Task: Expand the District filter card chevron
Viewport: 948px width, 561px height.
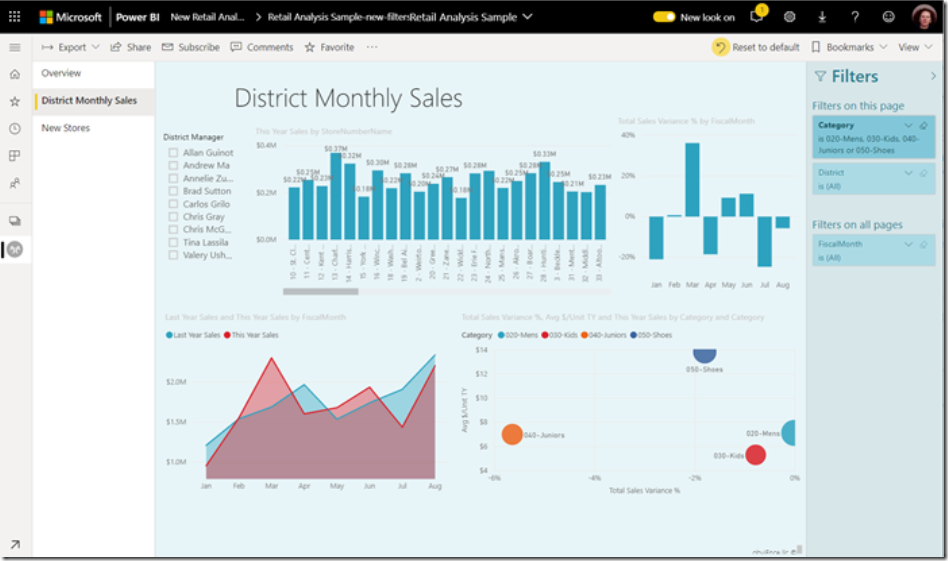Action: (x=908, y=173)
